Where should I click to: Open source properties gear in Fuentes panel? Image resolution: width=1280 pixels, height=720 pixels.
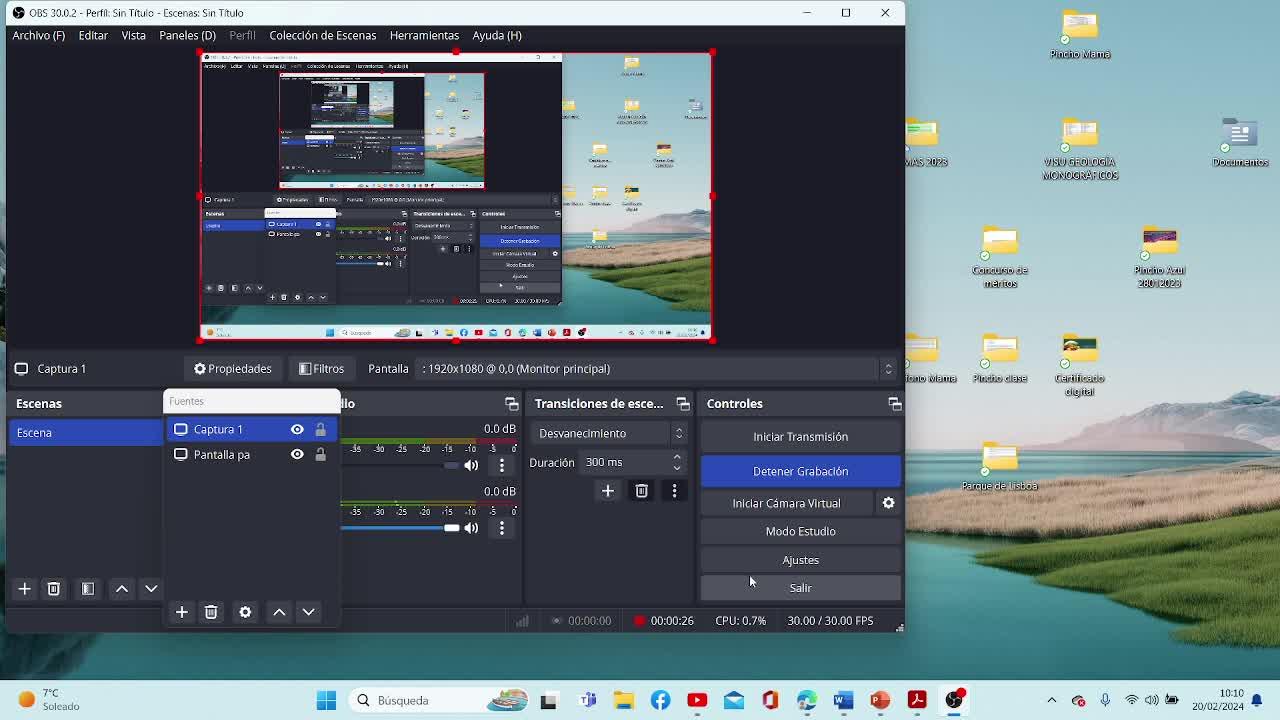(x=245, y=612)
